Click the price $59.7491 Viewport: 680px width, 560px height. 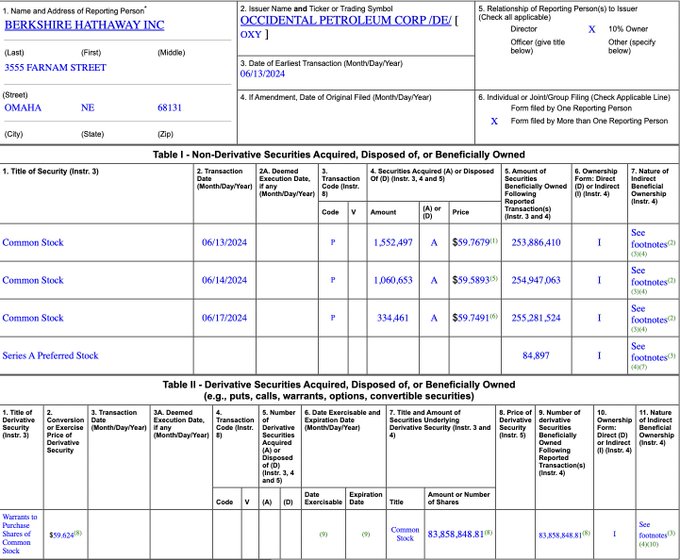point(471,318)
